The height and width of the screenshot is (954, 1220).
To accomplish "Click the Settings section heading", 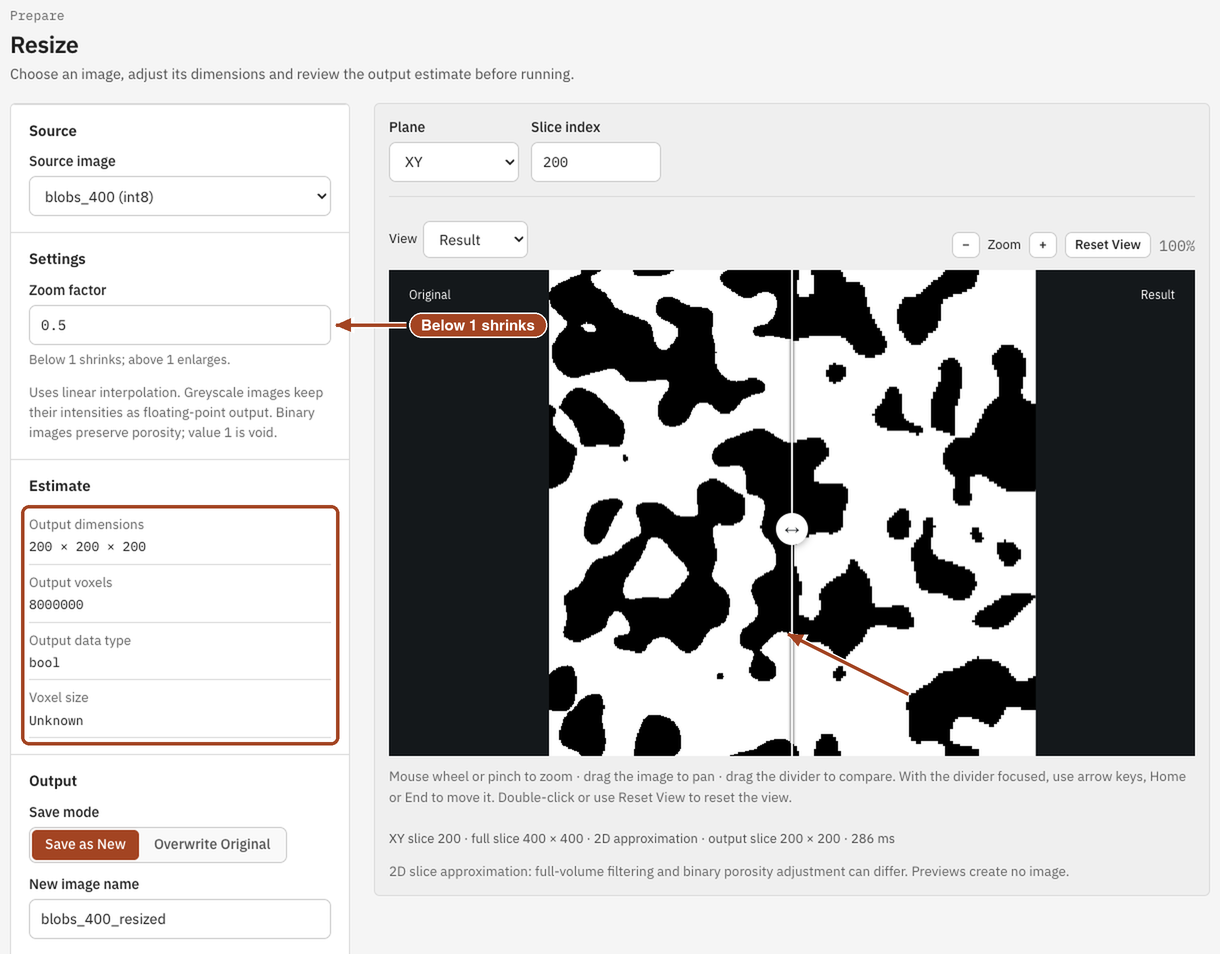I will 57,259.
